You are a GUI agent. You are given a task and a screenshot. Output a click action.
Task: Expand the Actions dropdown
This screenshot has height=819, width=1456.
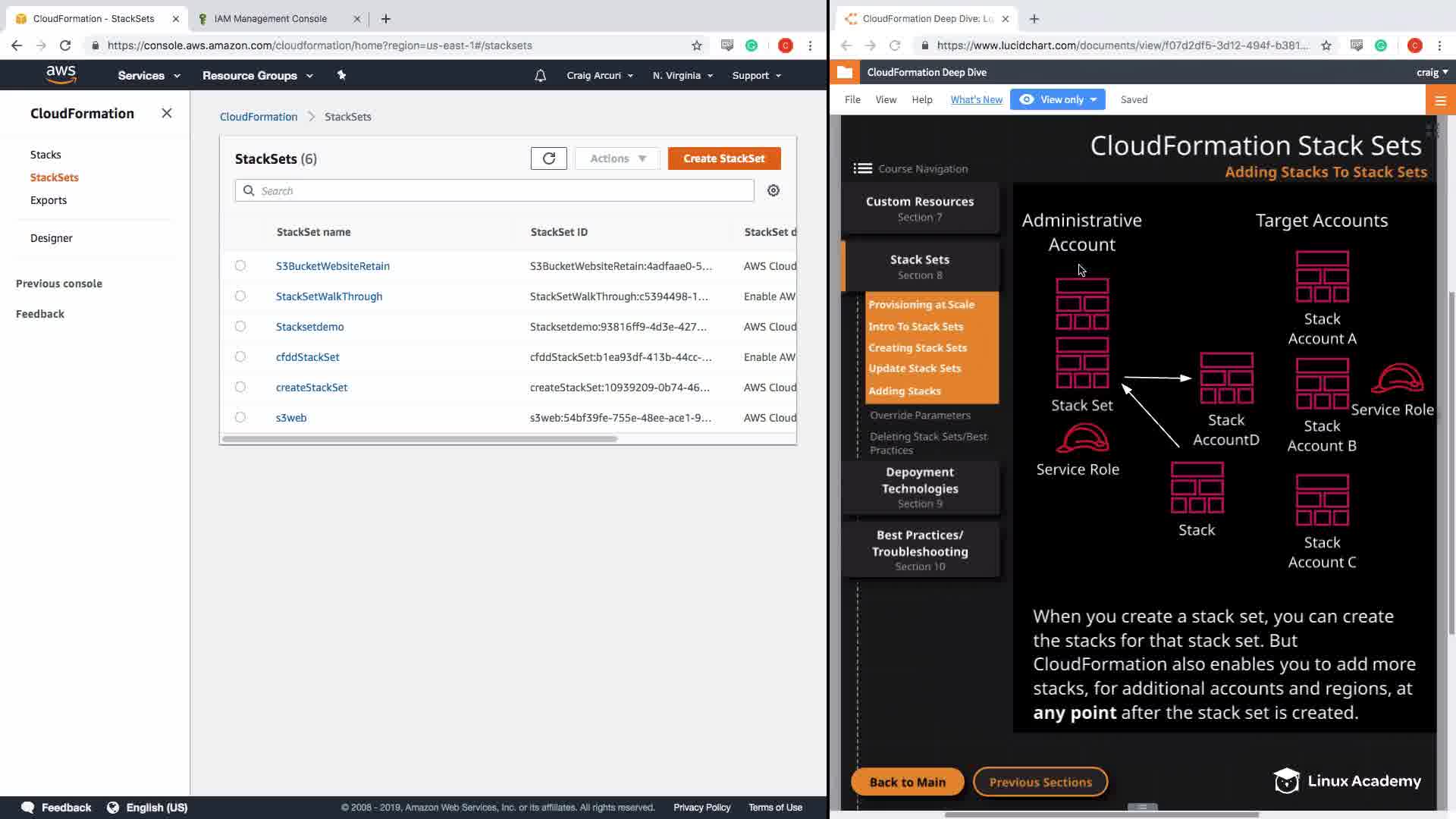pyautogui.click(x=617, y=158)
